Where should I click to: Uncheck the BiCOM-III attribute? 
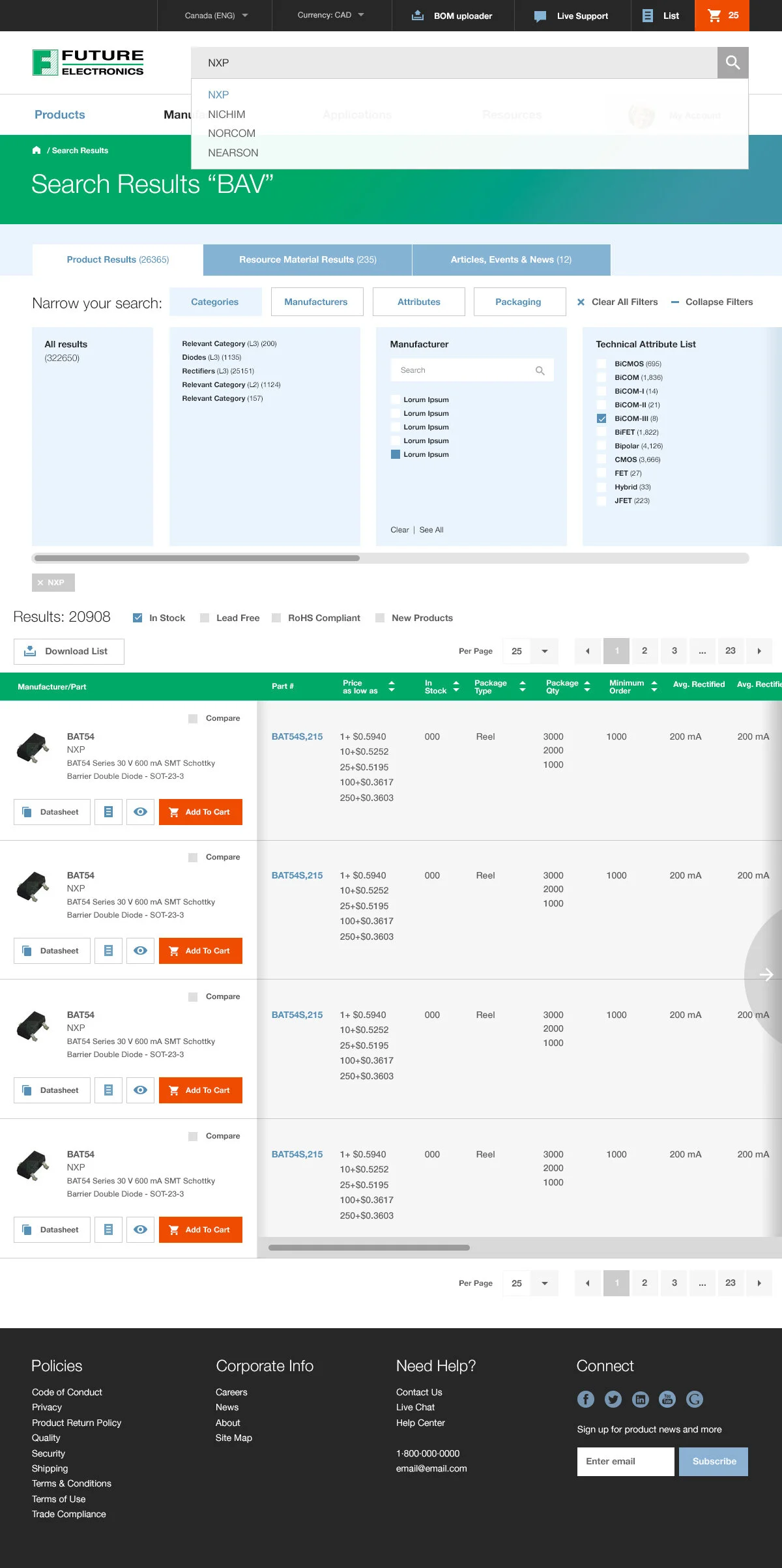tap(601, 418)
